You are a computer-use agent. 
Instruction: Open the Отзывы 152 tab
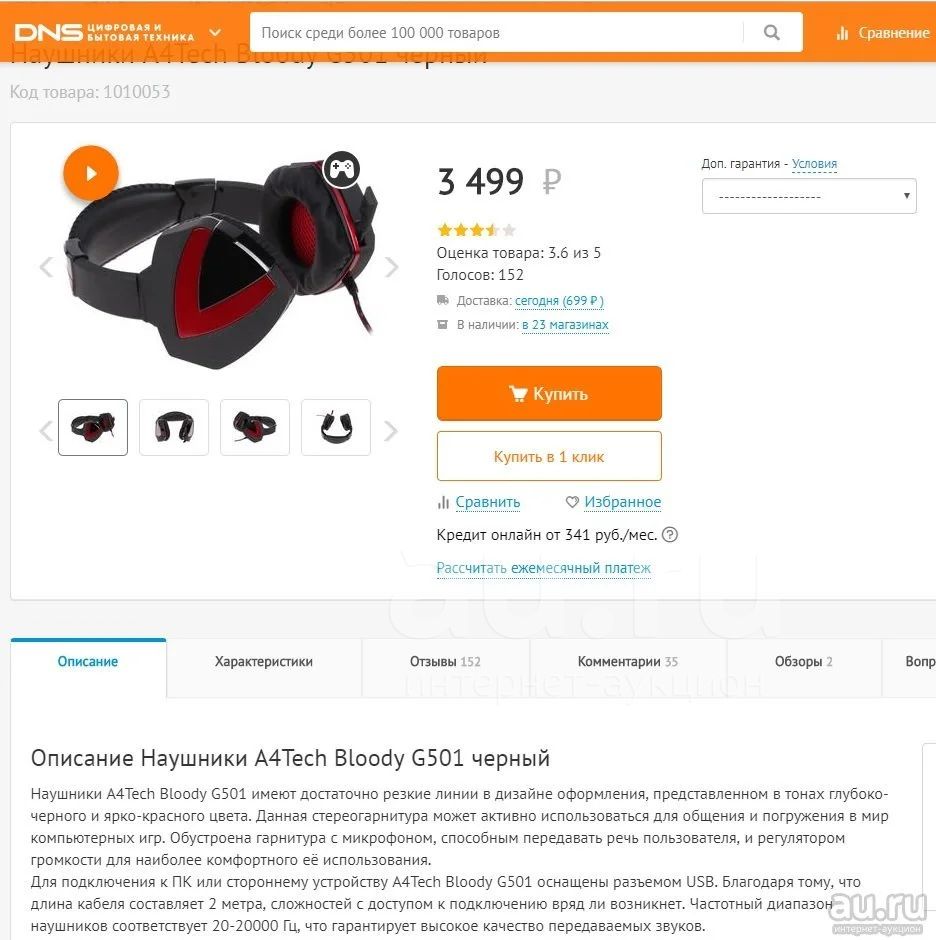(x=445, y=661)
